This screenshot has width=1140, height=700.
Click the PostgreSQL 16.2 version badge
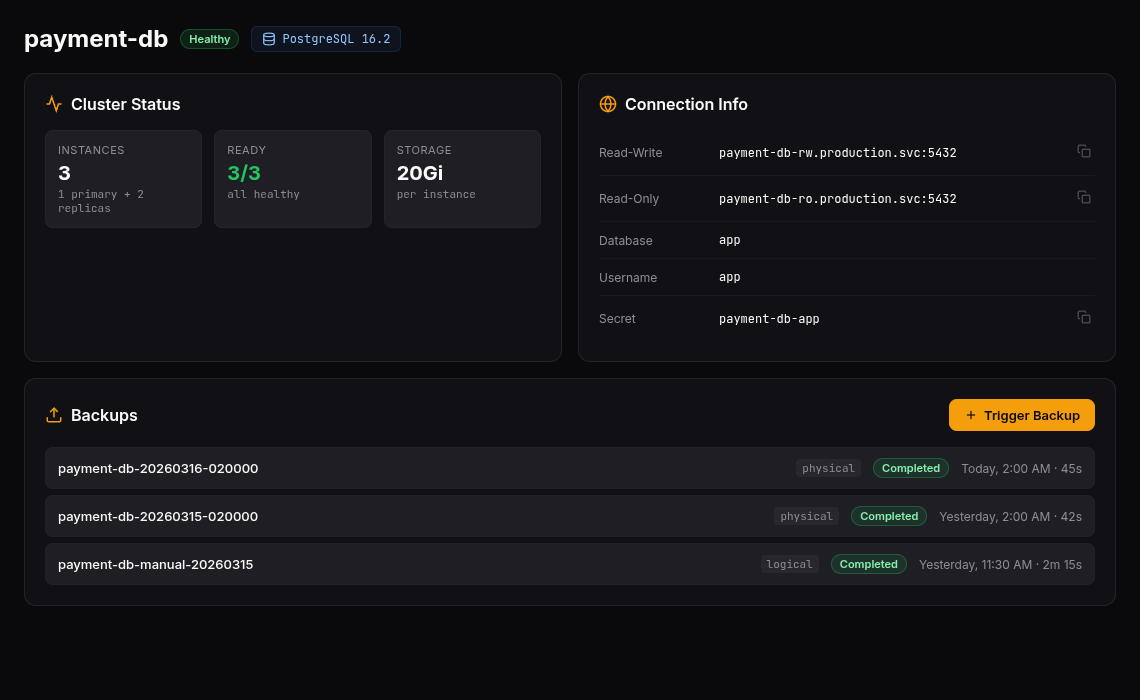click(x=326, y=39)
